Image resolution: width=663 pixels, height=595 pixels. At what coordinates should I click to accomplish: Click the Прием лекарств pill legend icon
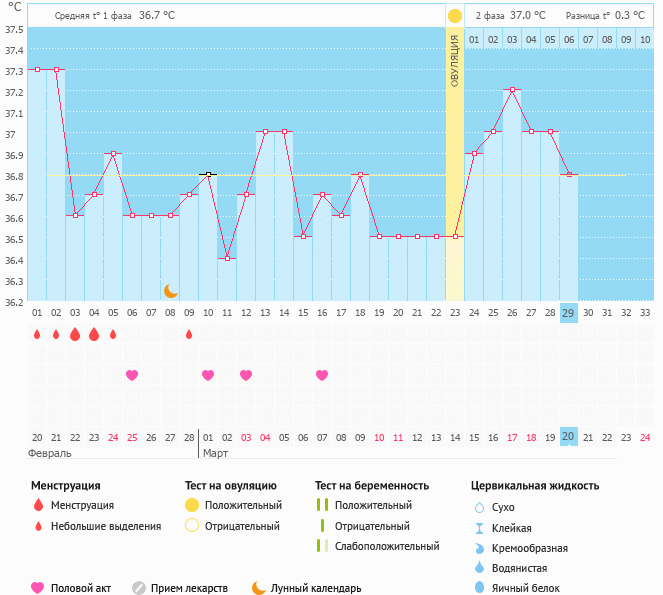(x=139, y=588)
